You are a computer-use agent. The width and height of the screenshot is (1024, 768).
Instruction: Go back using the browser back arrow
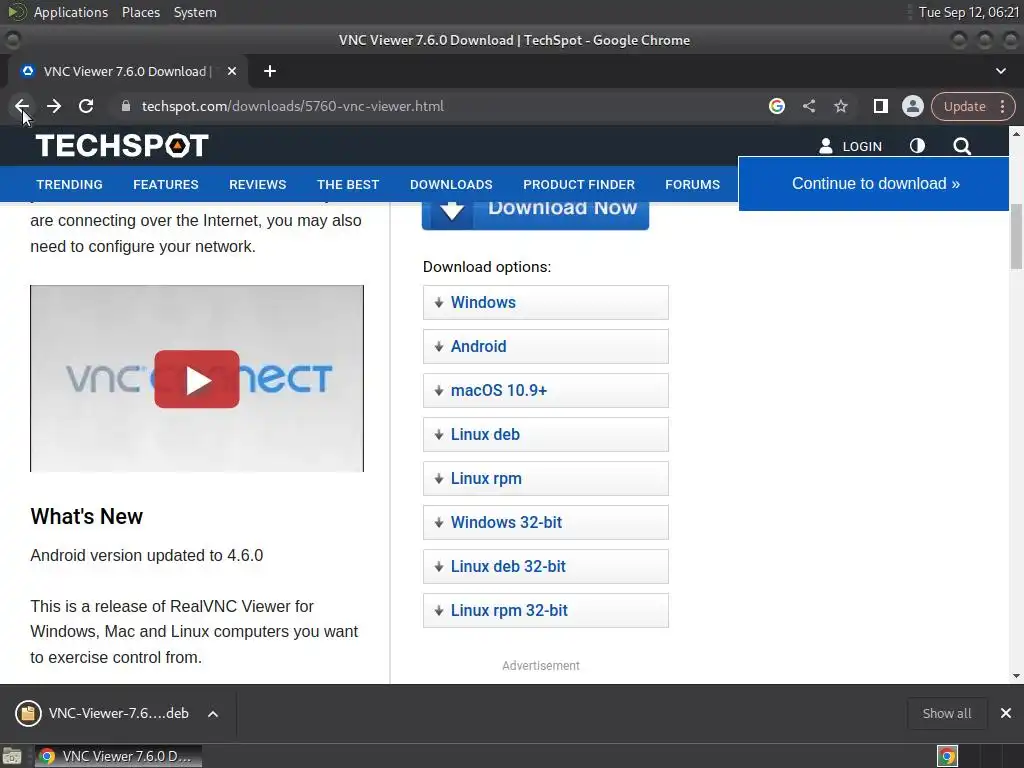pos(22,106)
